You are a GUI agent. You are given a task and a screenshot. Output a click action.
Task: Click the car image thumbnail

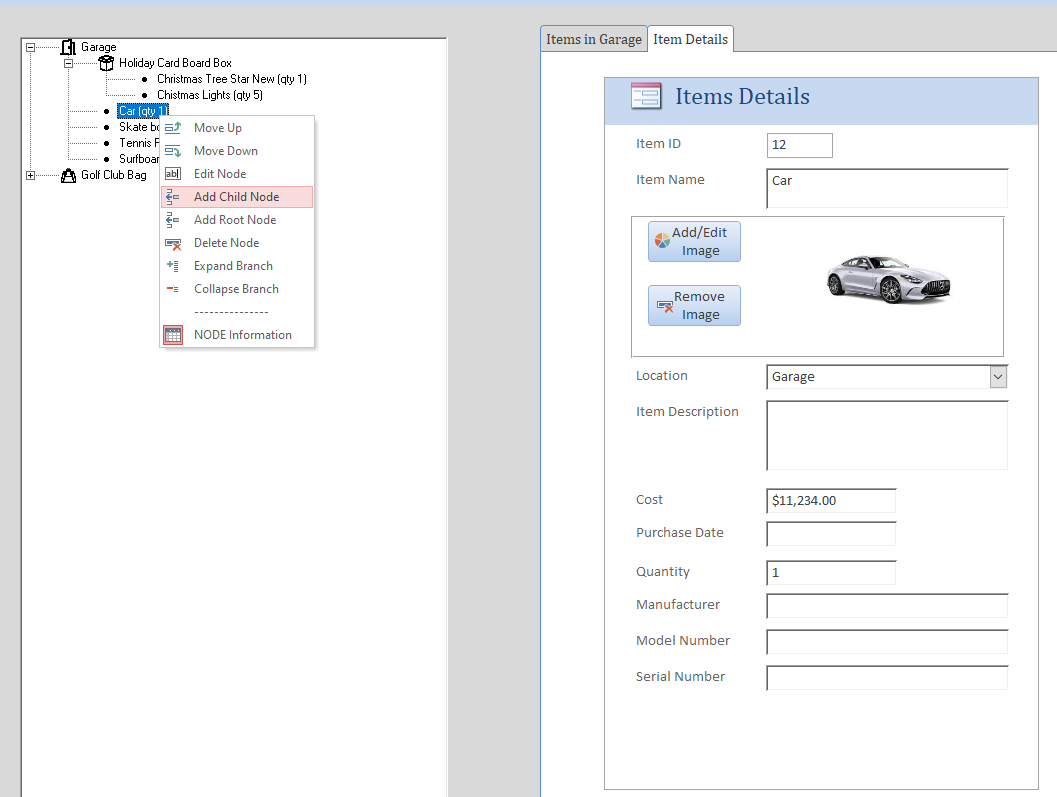pyautogui.click(x=887, y=279)
